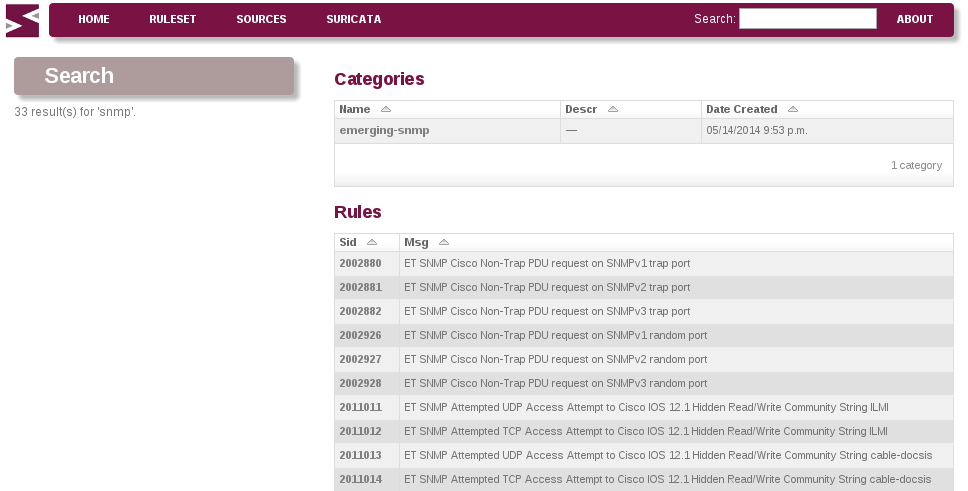Select rule sid 2002926
Viewport: 968px width, 491px height.
(x=360, y=335)
